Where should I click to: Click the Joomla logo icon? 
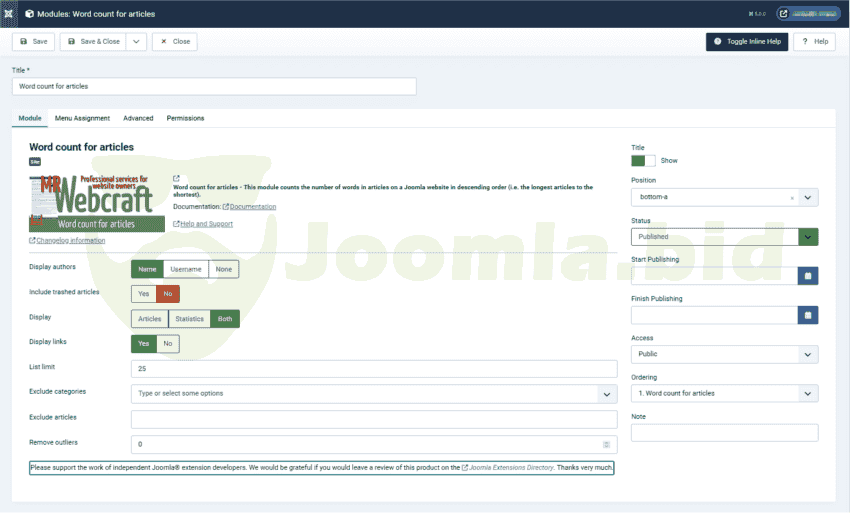[9, 14]
